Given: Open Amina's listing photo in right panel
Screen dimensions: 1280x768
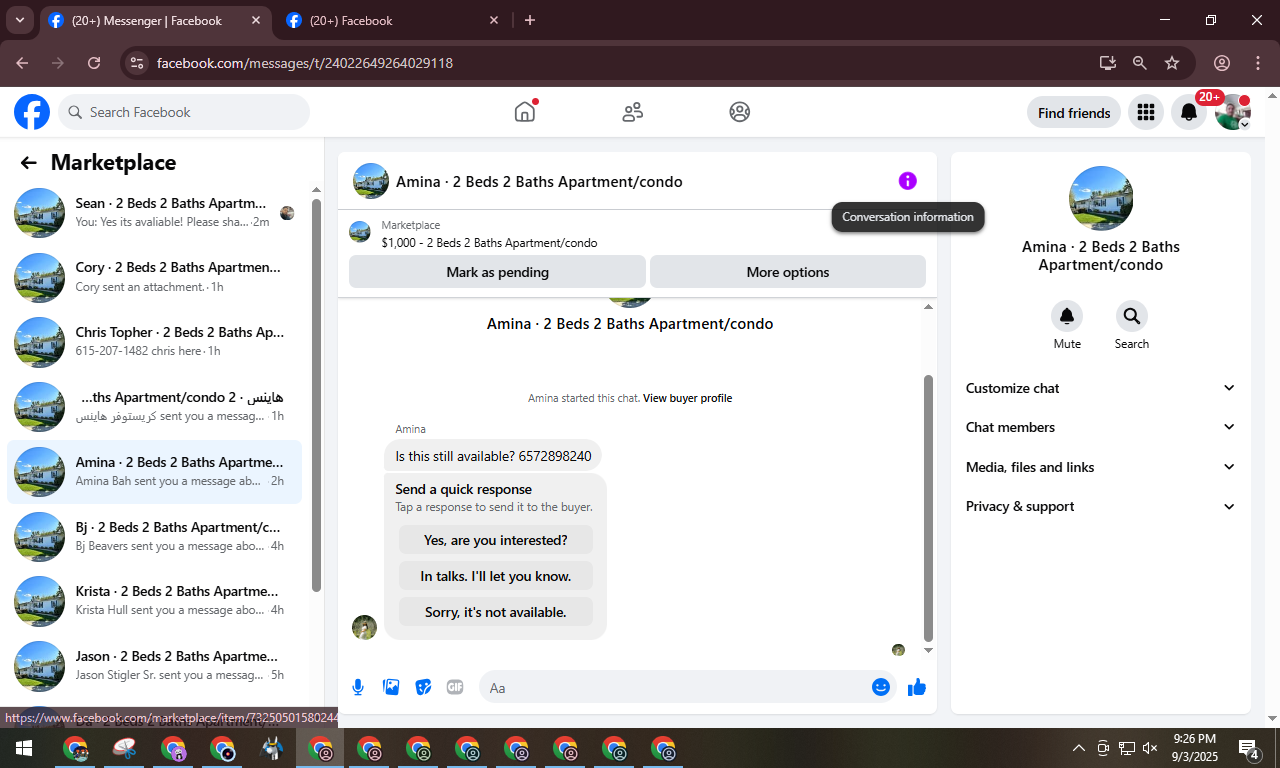Looking at the screenshot, I should (1101, 198).
